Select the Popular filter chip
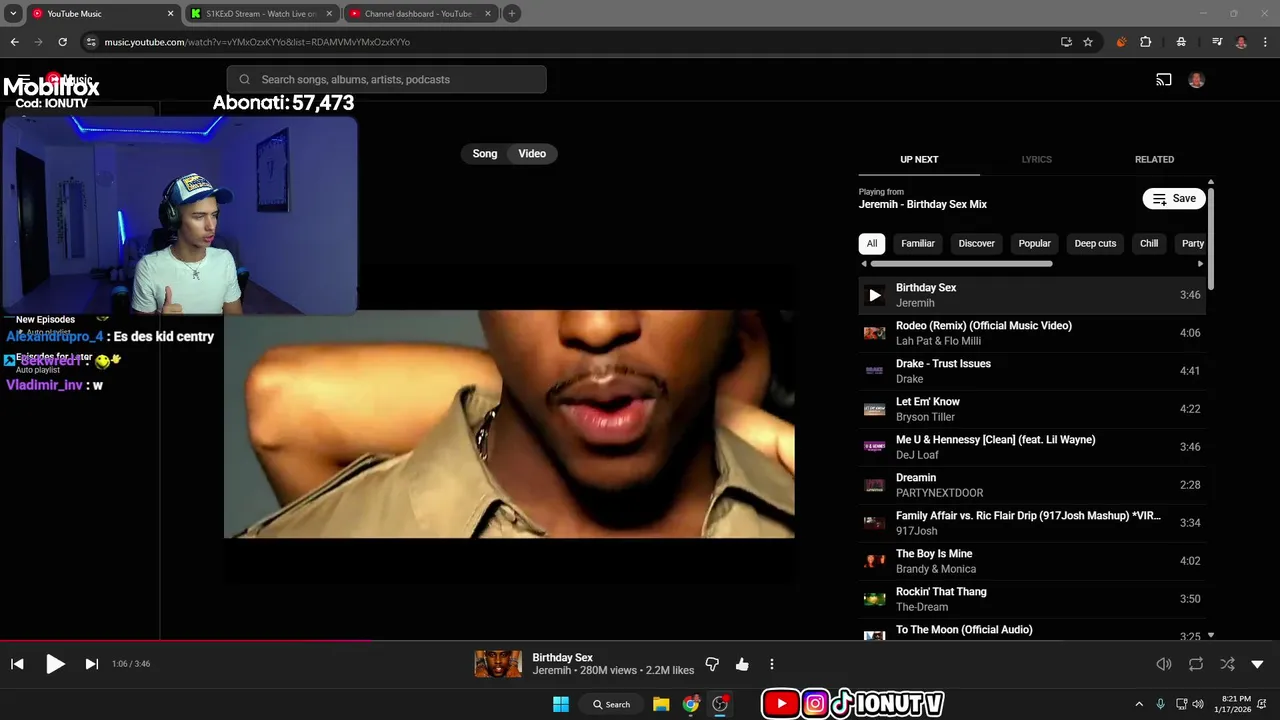The width and height of the screenshot is (1280, 720). click(1034, 243)
